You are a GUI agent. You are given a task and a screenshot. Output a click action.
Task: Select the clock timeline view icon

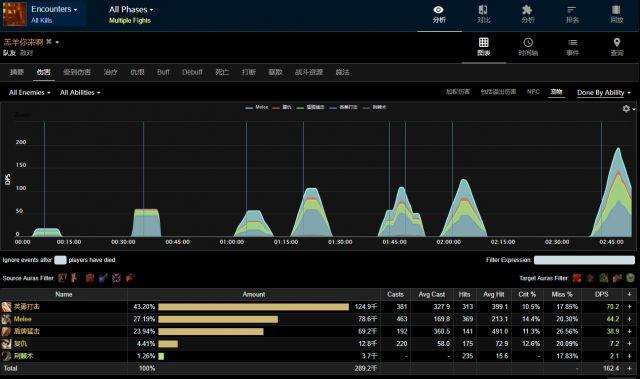click(528, 42)
